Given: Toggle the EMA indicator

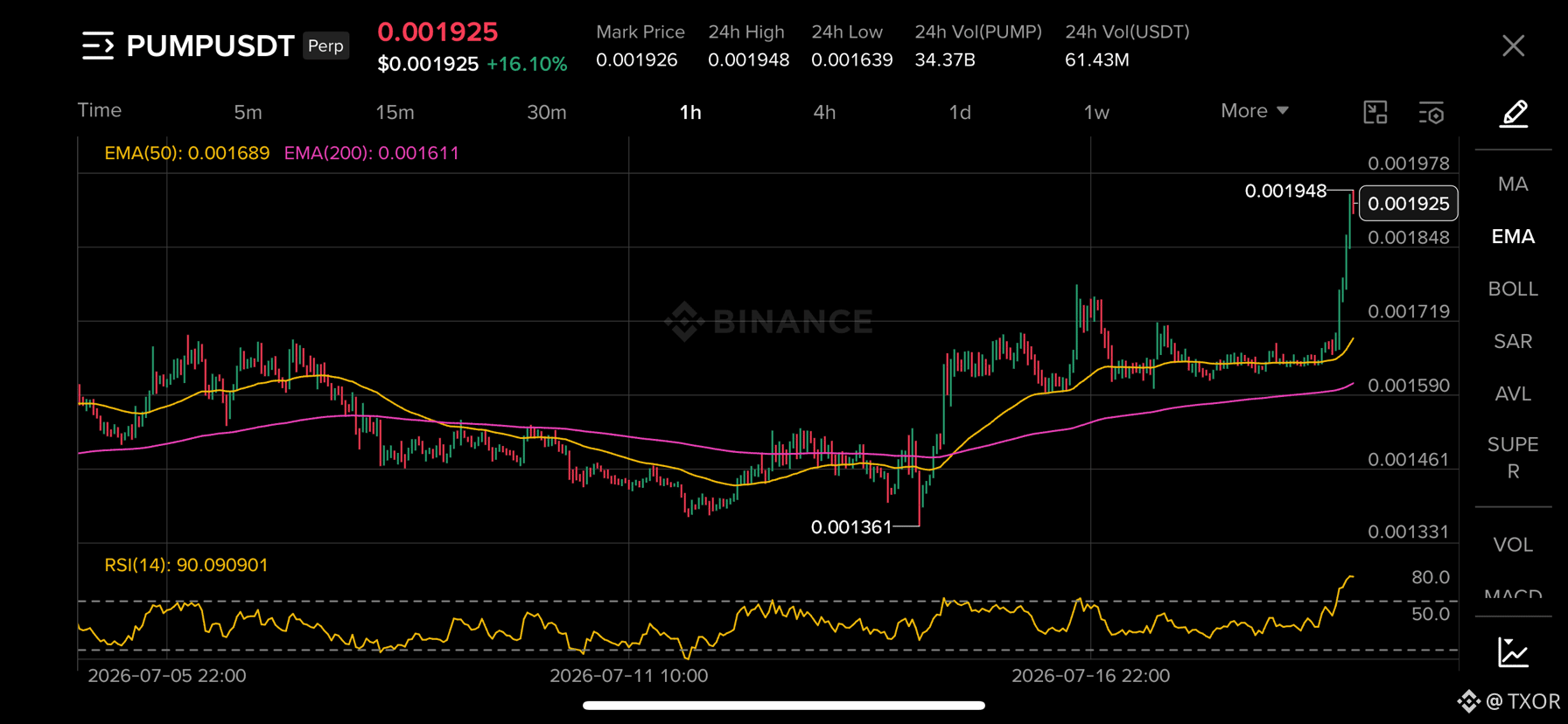Looking at the screenshot, I should tap(1513, 237).
